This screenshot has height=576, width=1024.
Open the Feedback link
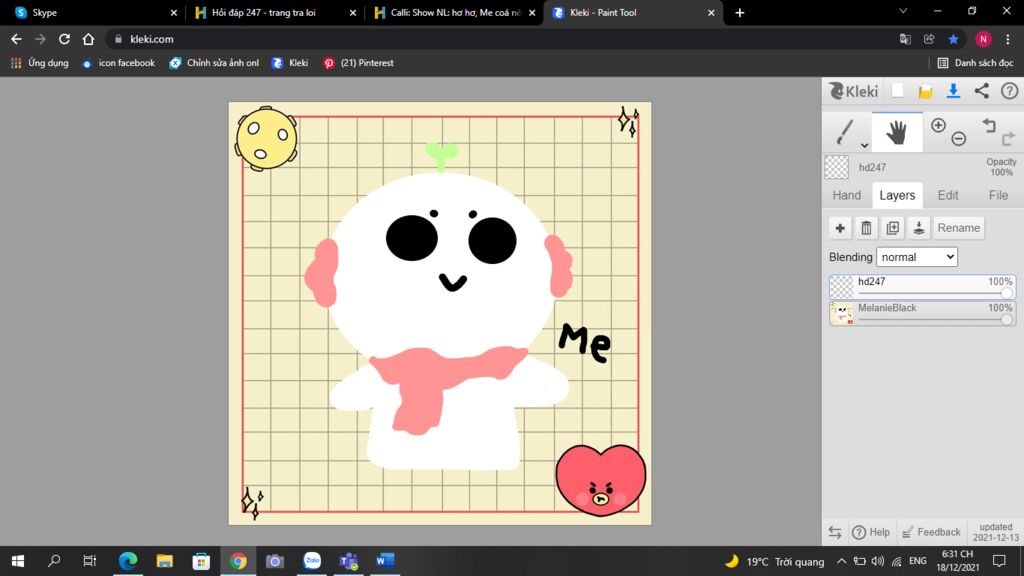point(931,532)
